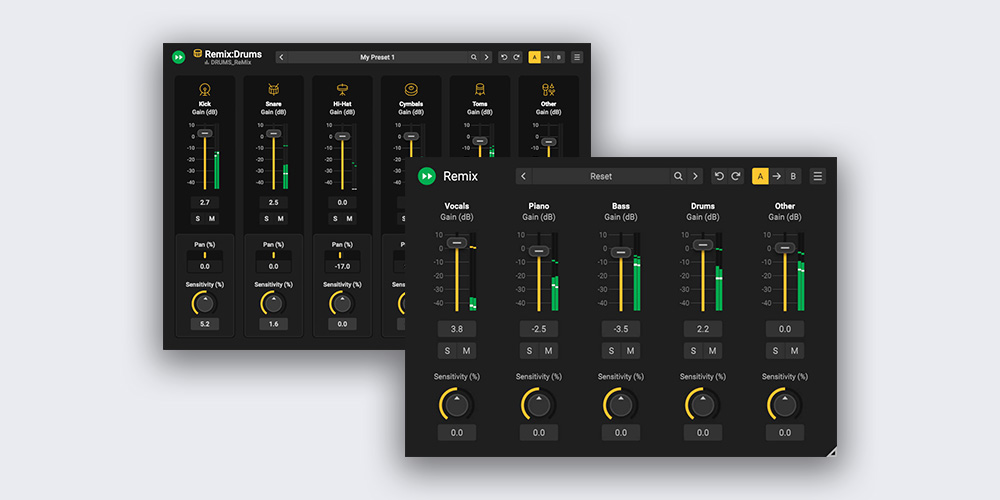Image resolution: width=1000 pixels, height=500 pixels.
Task: Grab the resize corner handle of Remix window
Action: (831, 452)
